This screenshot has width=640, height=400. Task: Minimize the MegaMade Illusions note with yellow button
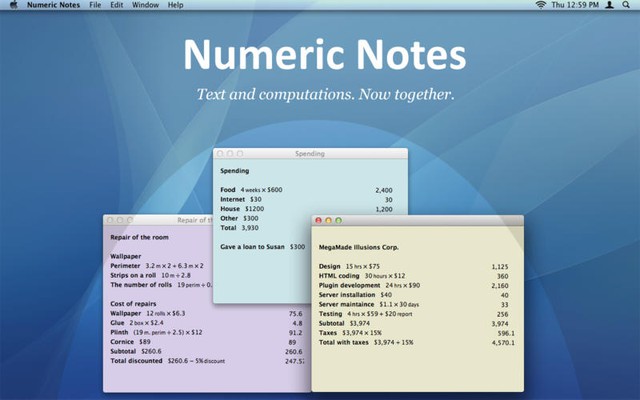click(x=329, y=220)
